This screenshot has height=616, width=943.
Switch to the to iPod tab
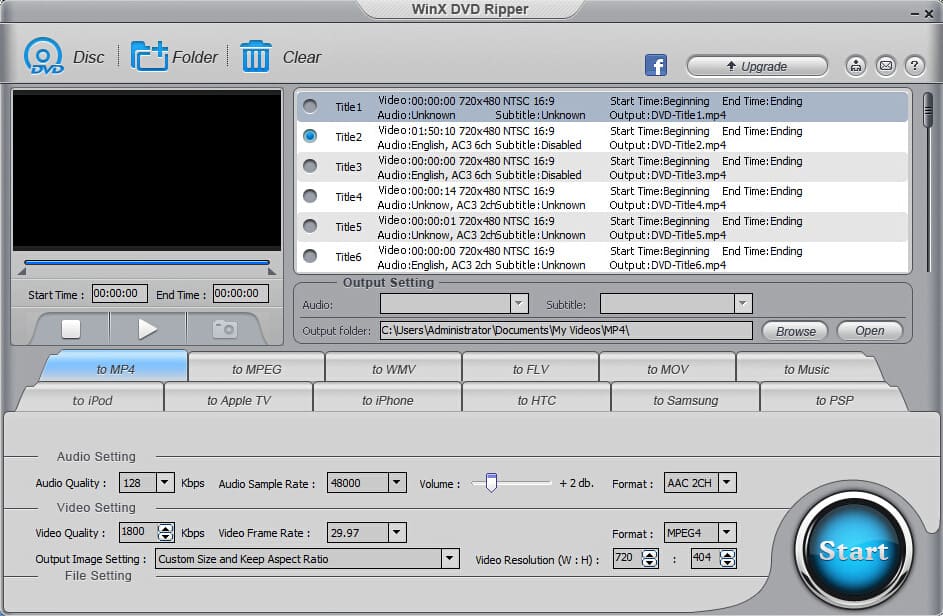pyautogui.click(x=93, y=400)
